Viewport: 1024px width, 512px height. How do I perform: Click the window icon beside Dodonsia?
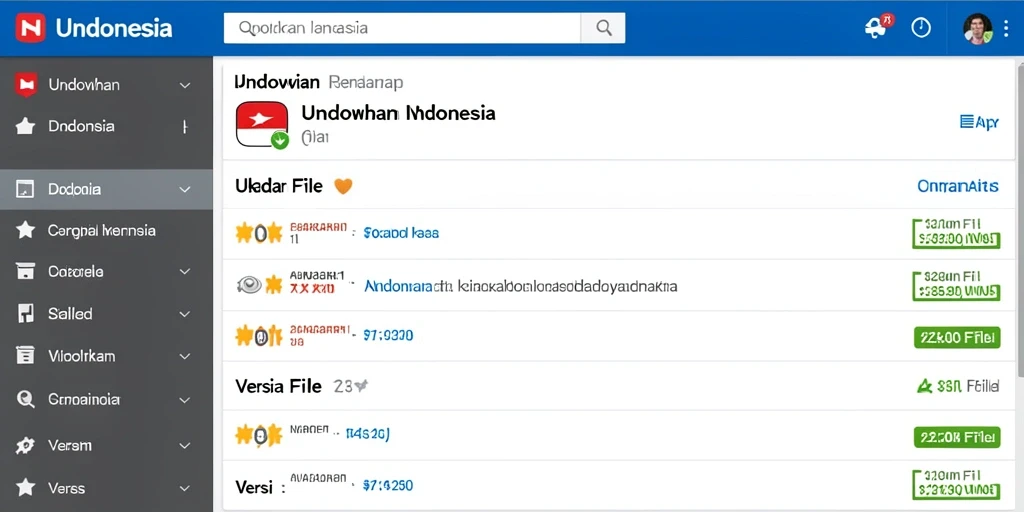click(x=25, y=189)
